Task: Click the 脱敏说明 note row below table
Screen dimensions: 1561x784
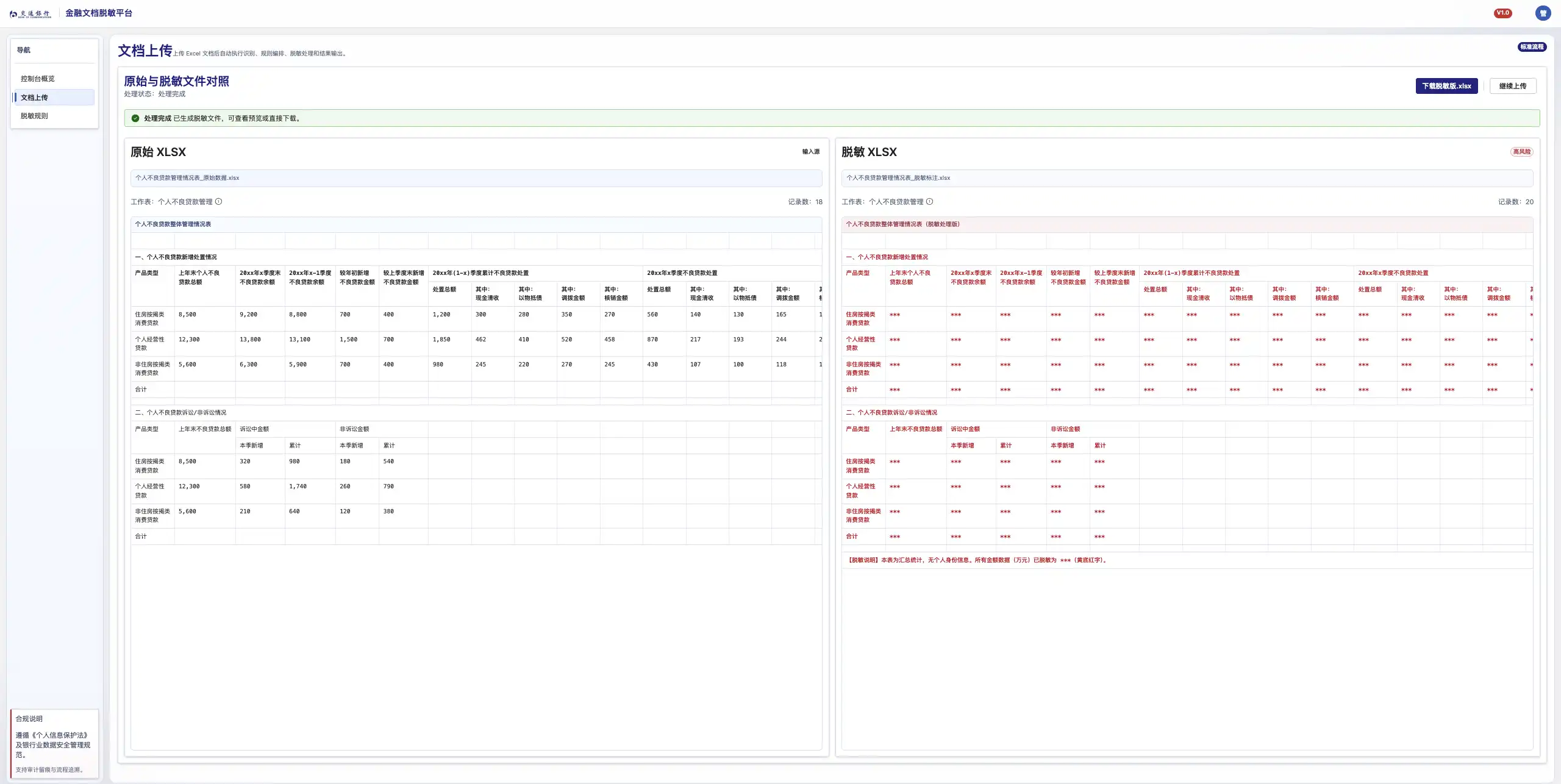Action: pyautogui.click(x=977, y=560)
